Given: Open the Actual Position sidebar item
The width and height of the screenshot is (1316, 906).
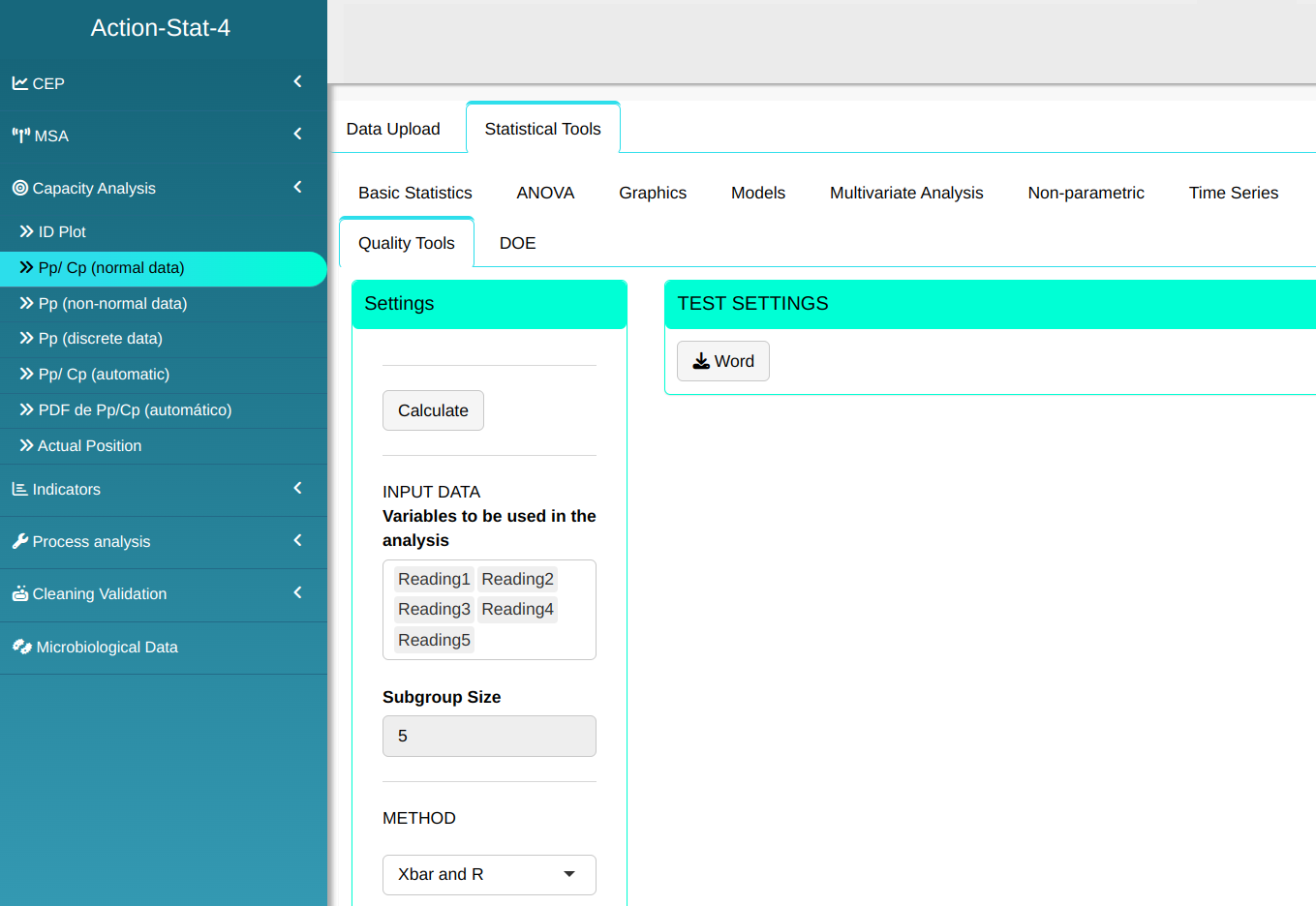Looking at the screenshot, I should click(89, 445).
